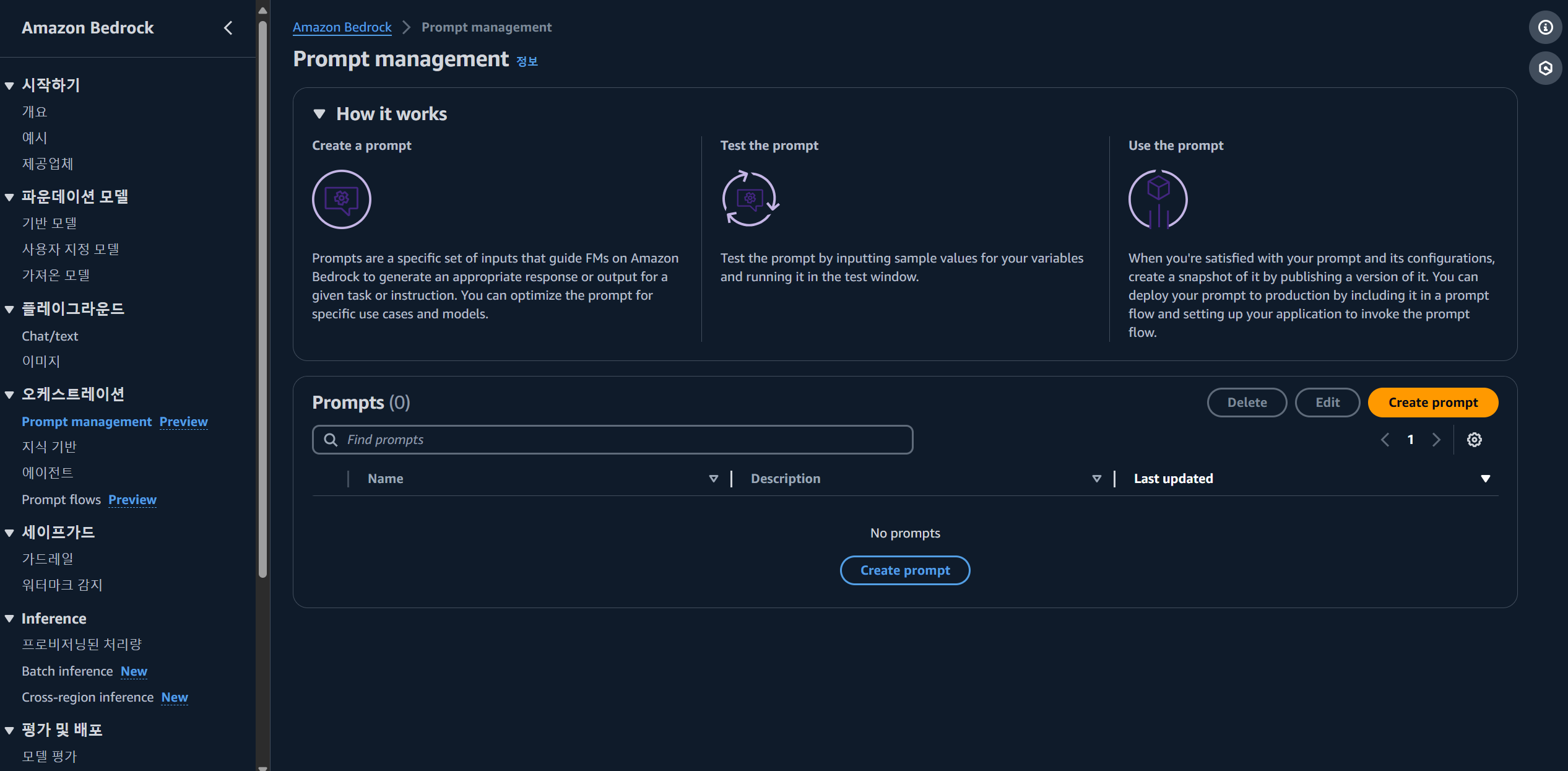This screenshot has width=1568, height=771.
Task: Collapse the 플레이그라운드 sidebar section
Action: [x=9, y=309]
